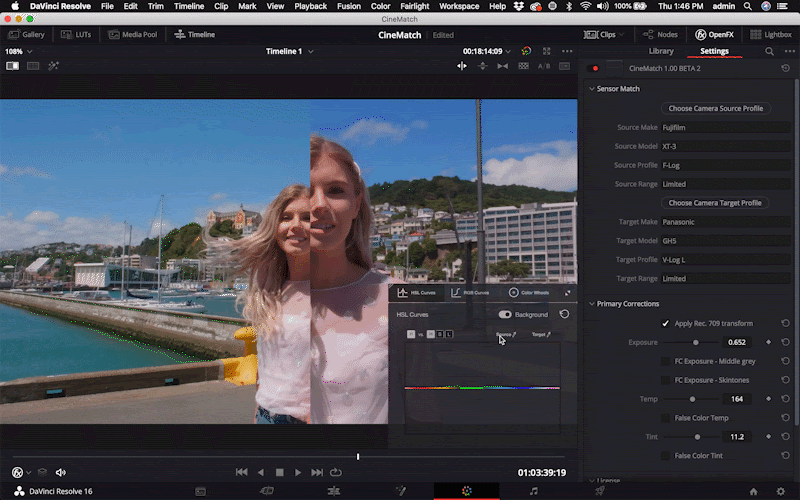The image size is (800, 500).
Task: Uncheck Apply Rec. 709 transform
Action: tap(666, 324)
